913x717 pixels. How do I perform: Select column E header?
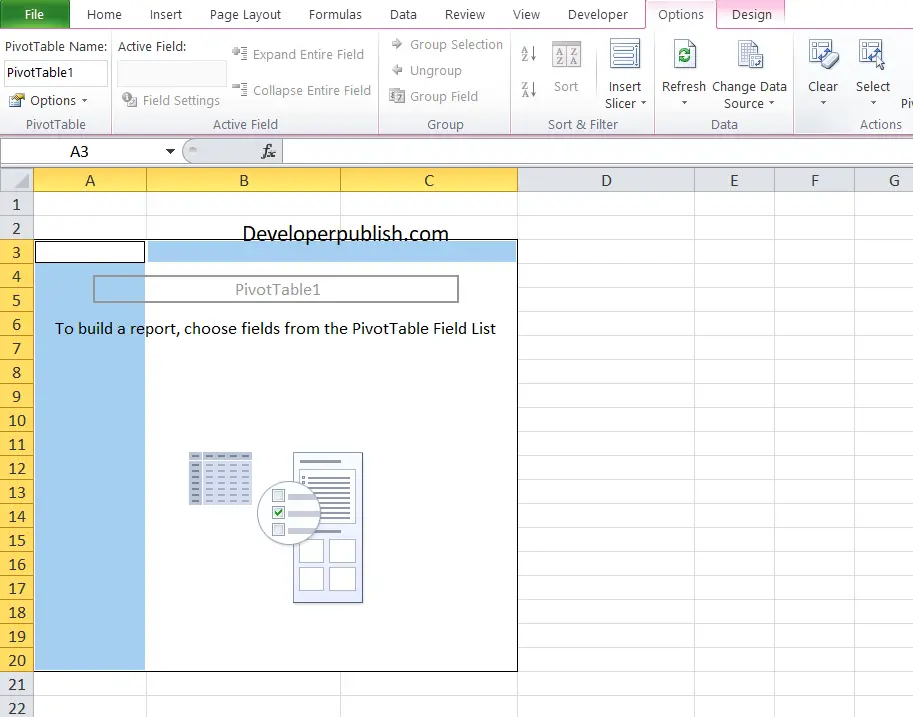pyautogui.click(x=734, y=180)
